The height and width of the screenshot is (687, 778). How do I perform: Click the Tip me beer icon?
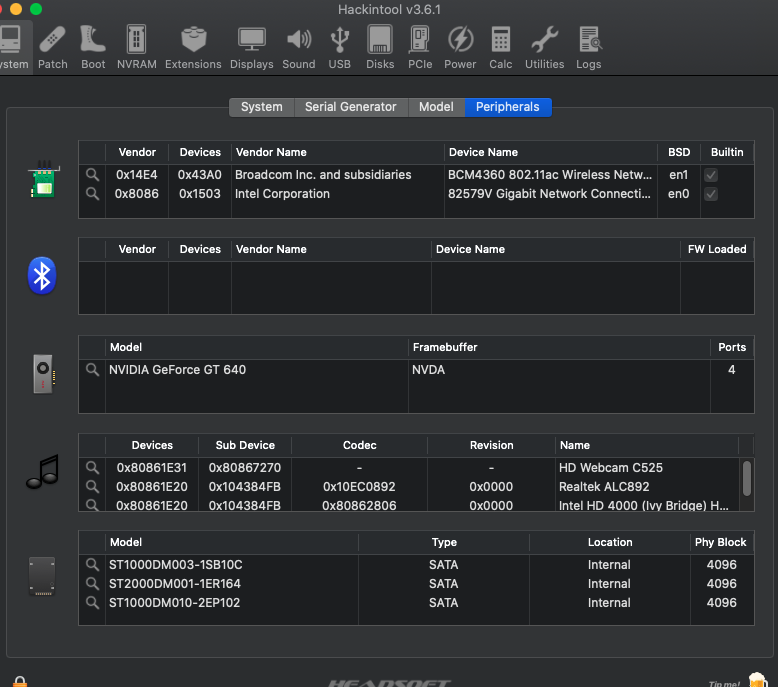pos(758,680)
